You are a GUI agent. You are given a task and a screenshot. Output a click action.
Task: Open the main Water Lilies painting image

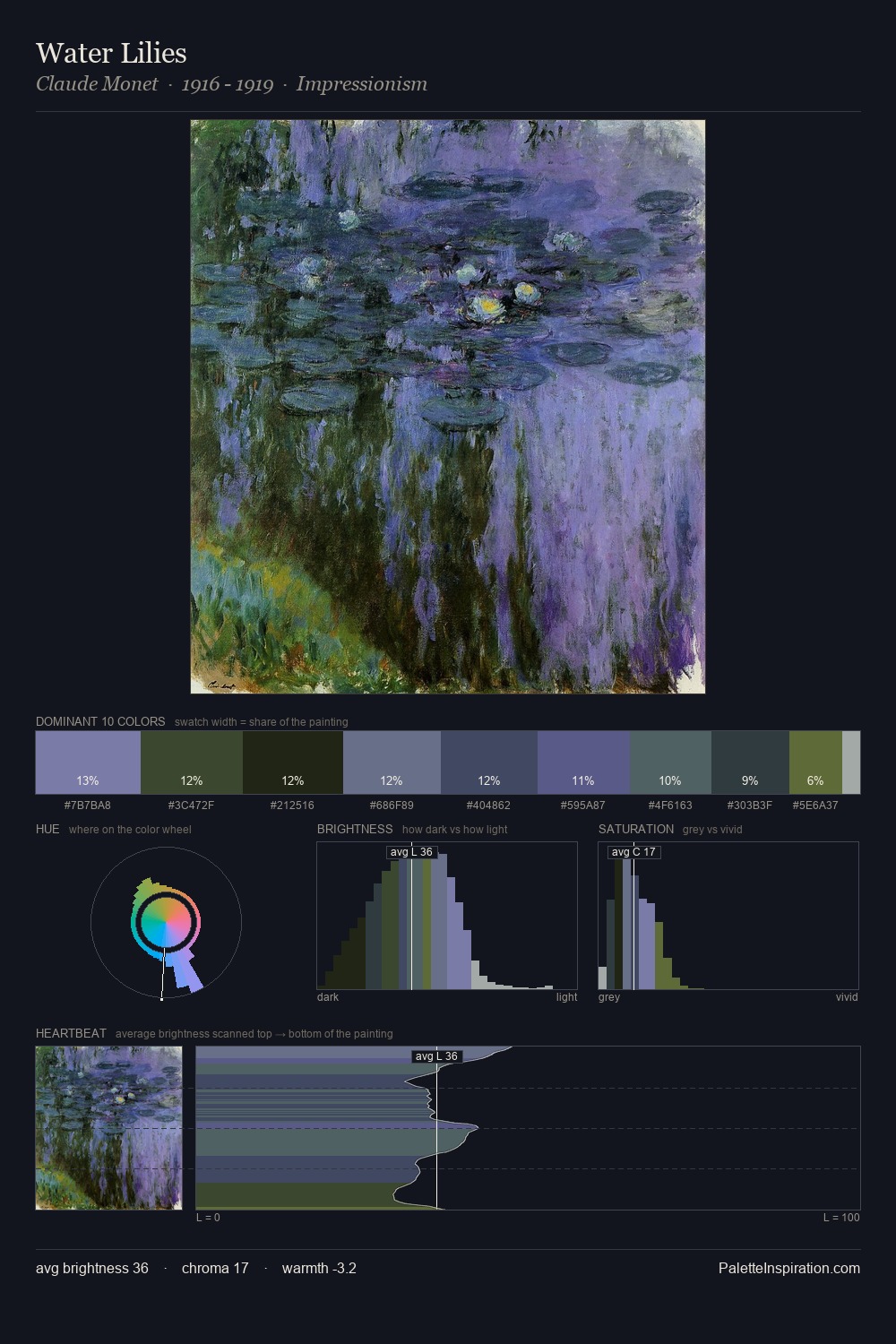pos(448,407)
